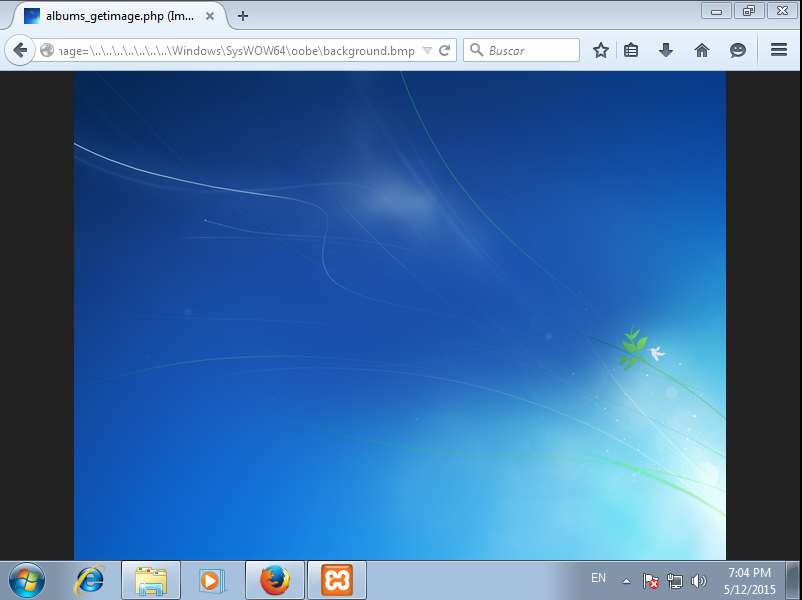The width and height of the screenshot is (802, 600).
Task: Open the downloads arrow icon
Action: 665,50
